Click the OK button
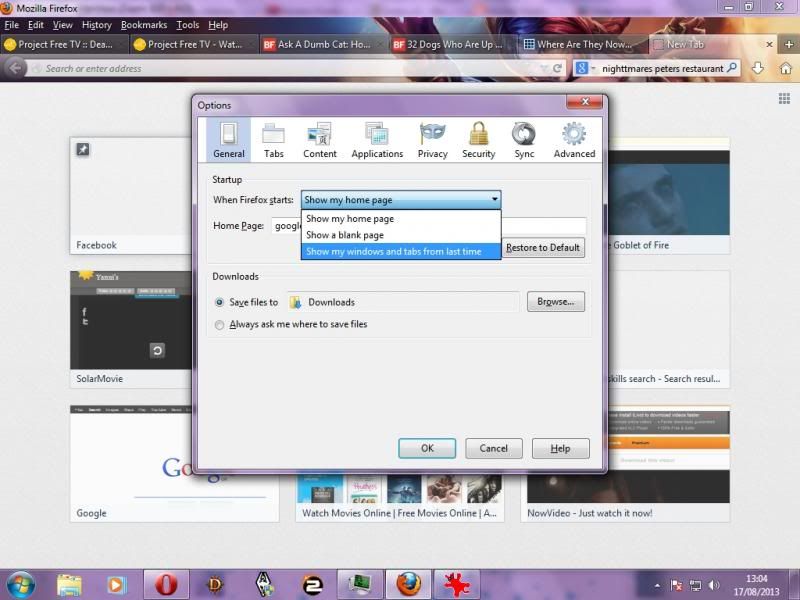Viewport: 800px width, 600px height. point(427,448)
